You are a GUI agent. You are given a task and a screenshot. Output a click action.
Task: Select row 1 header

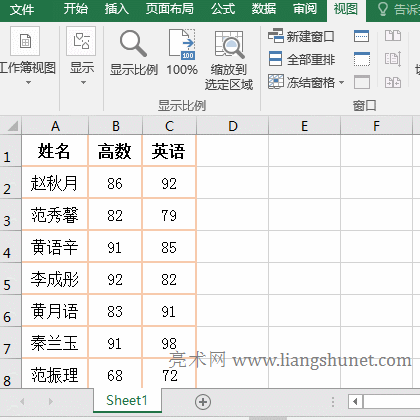click(x=11, y=151)
